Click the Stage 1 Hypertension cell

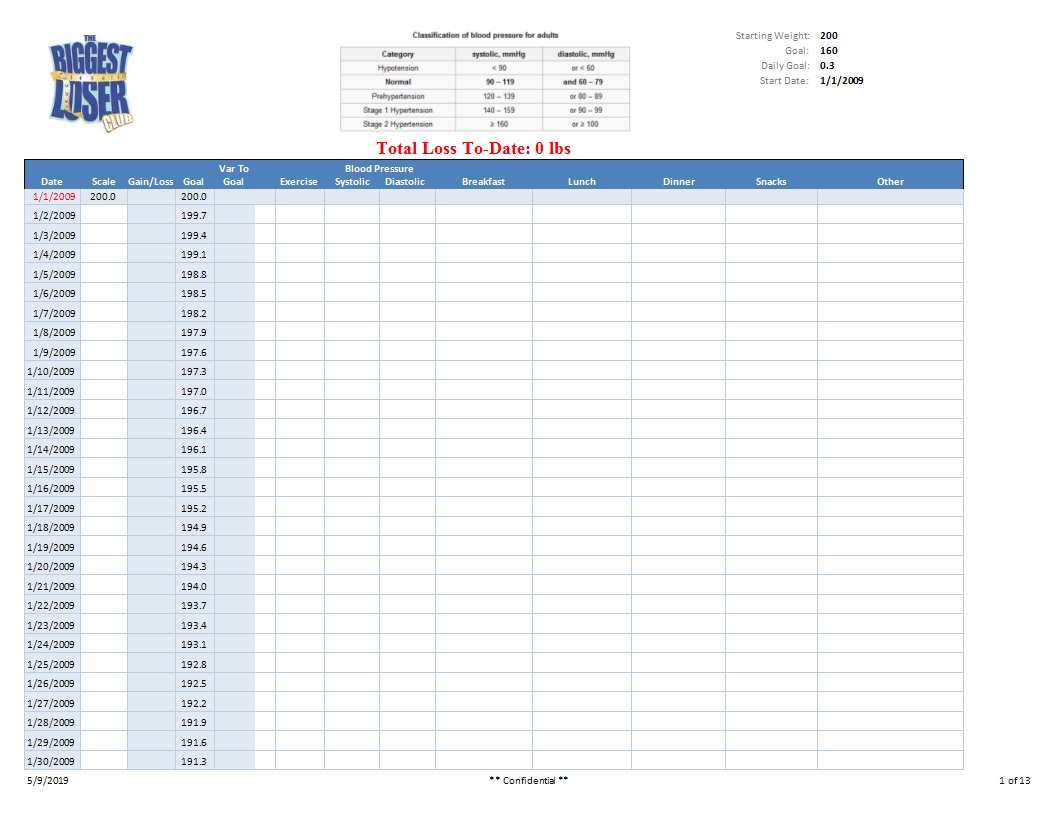[x=398, y=110]
